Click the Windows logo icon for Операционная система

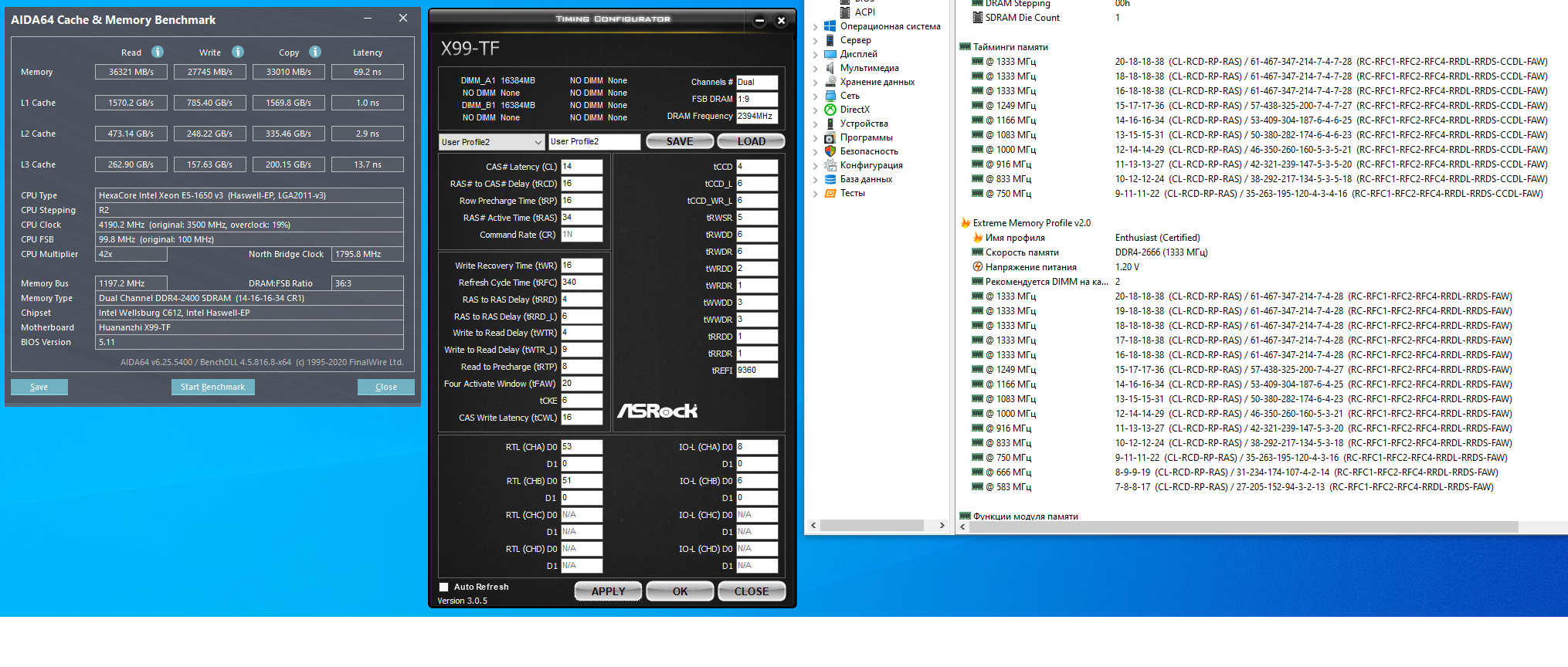click(830, 26)
